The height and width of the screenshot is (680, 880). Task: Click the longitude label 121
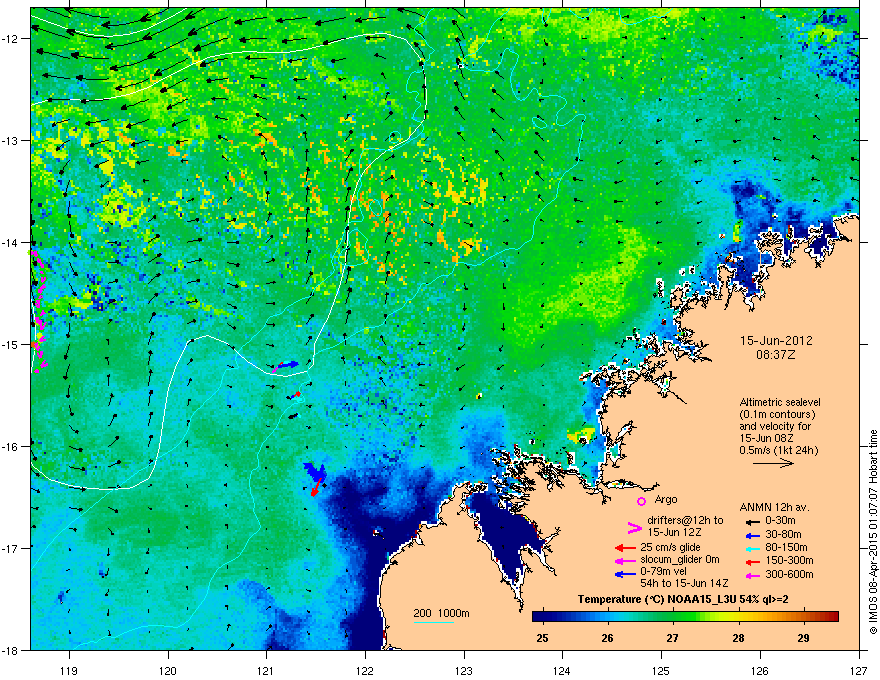point(267,670)
